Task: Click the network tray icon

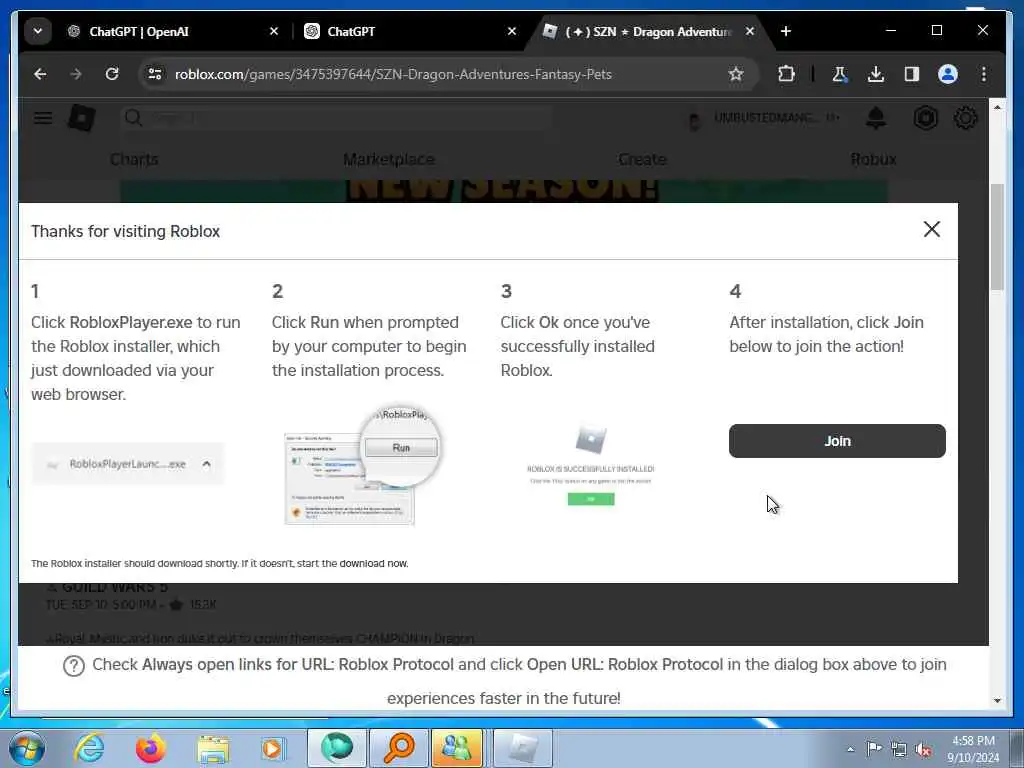Action: point(899,749)
